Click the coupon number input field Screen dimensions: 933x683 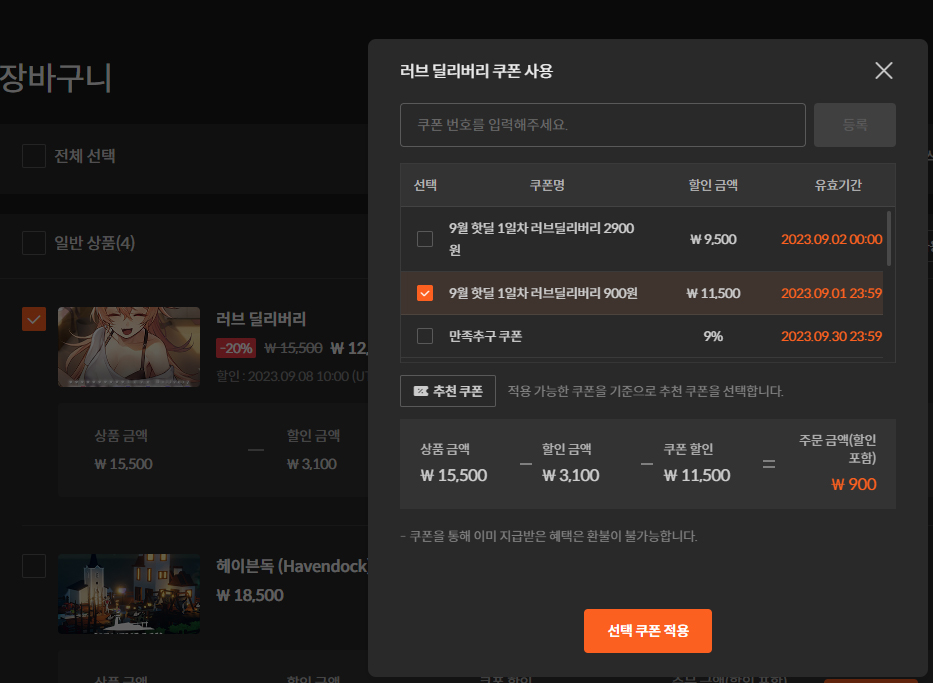click(x=602, y=125)
